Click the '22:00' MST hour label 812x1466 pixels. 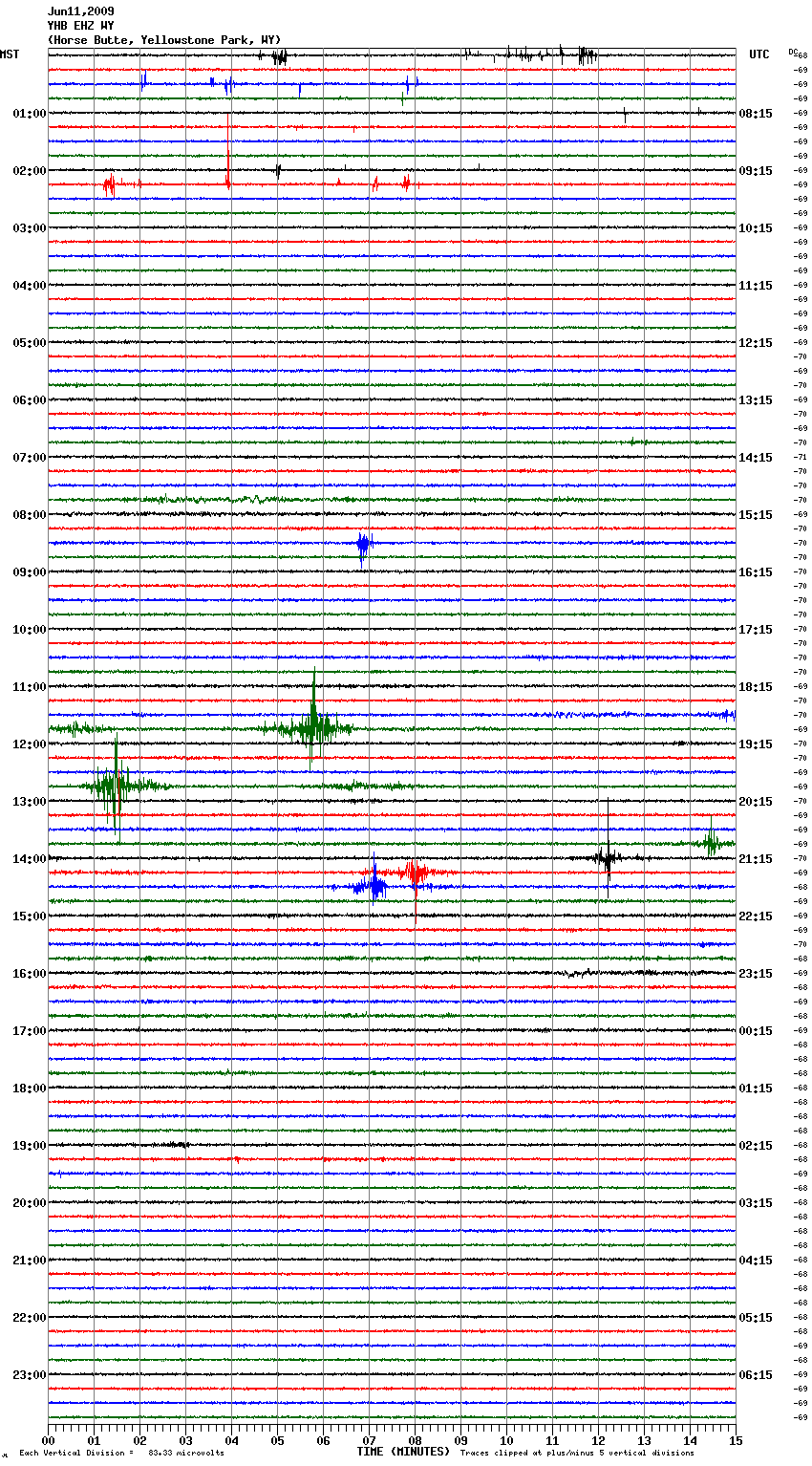(x=30, y=1318)
